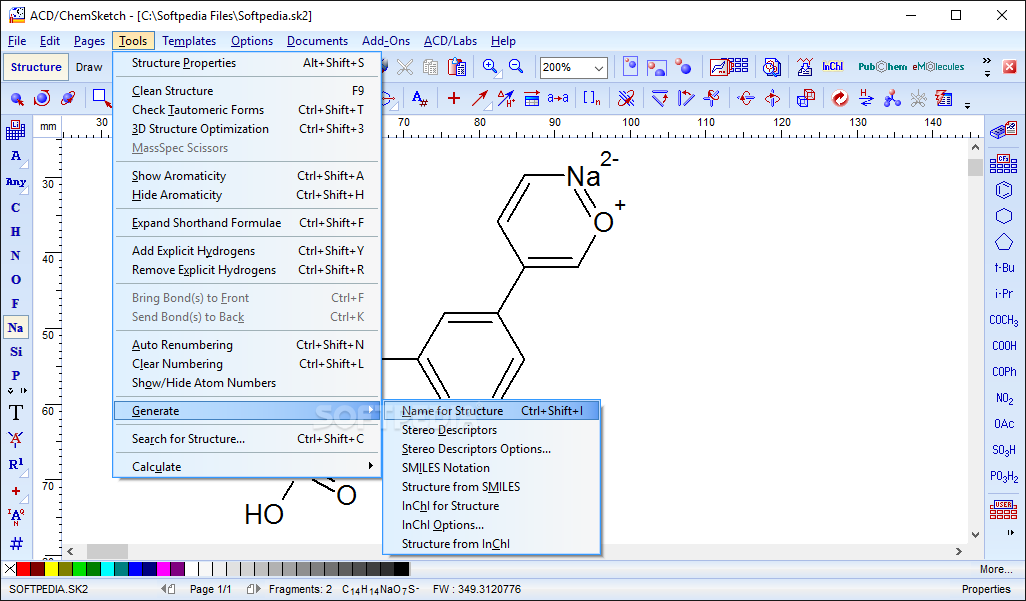Click the More... colors button
Screen dimensions: 1026x601
996,570
